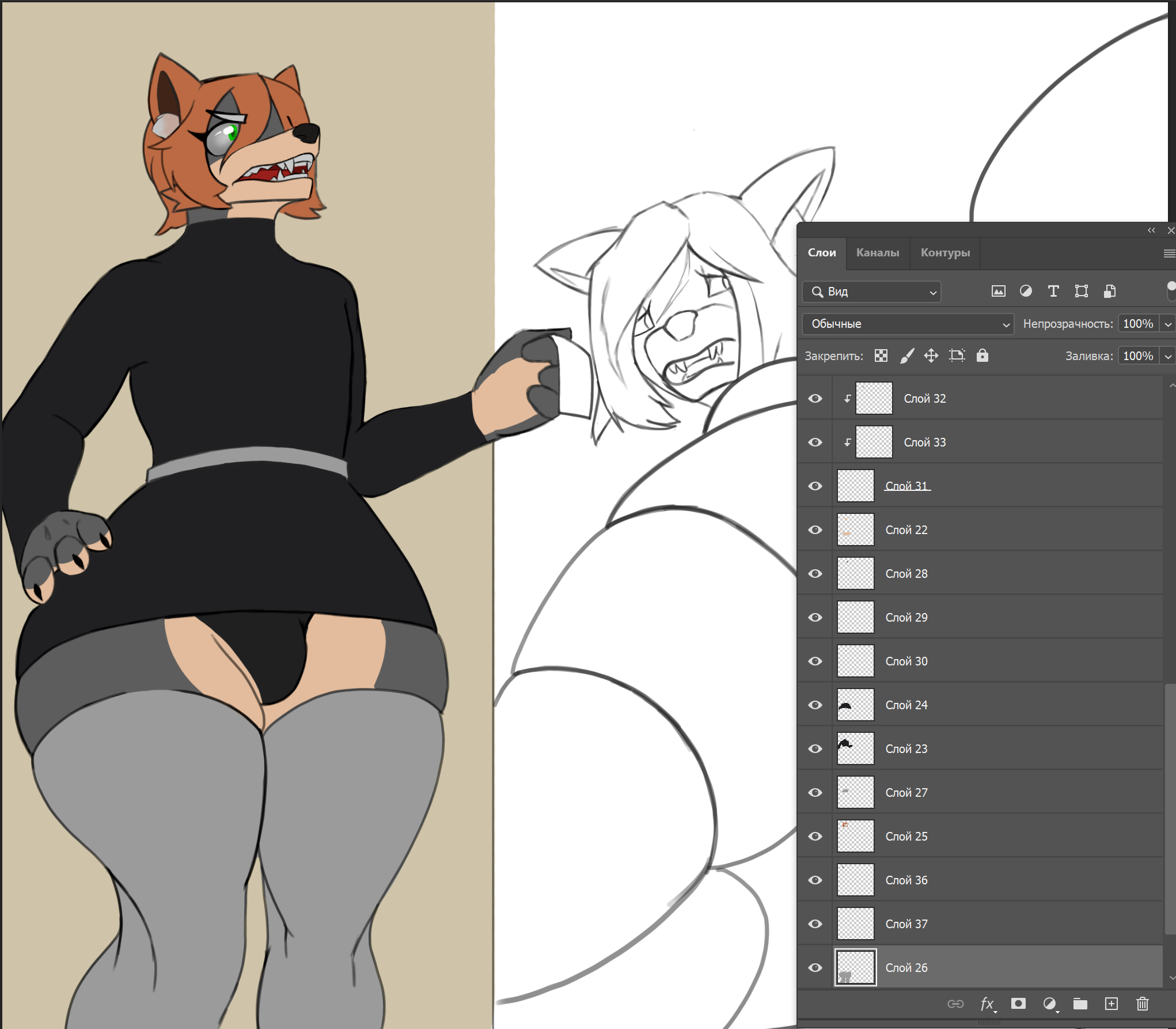
Task: Add a layer mask
Action: point(1018,1004)
